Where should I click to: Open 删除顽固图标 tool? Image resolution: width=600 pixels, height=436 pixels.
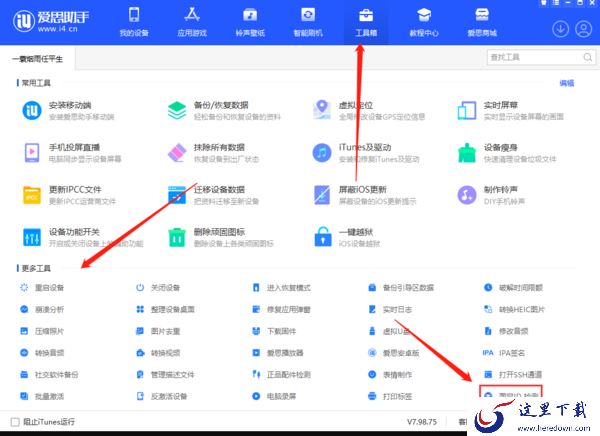tap(220, 237)
